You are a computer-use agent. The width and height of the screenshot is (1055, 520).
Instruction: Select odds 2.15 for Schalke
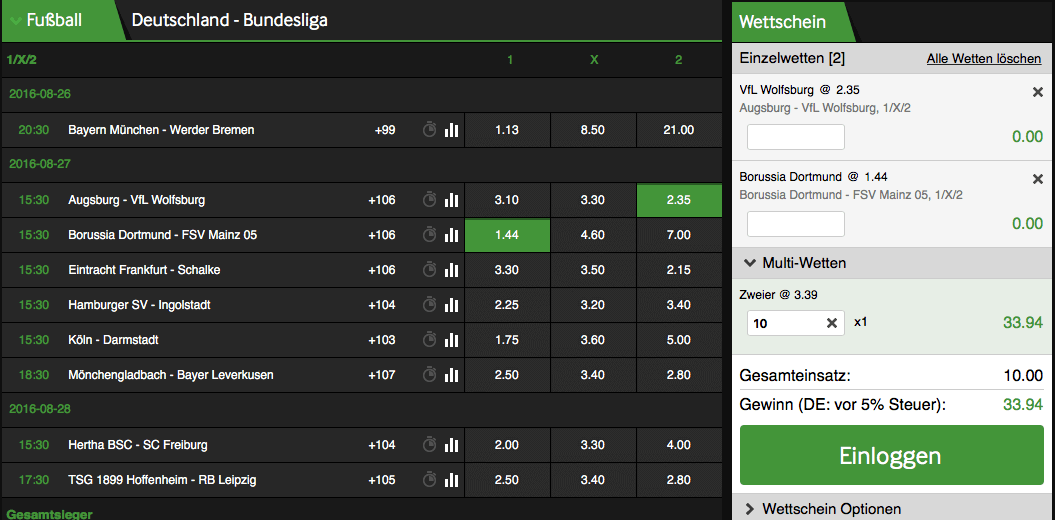(x=679, y=270)
